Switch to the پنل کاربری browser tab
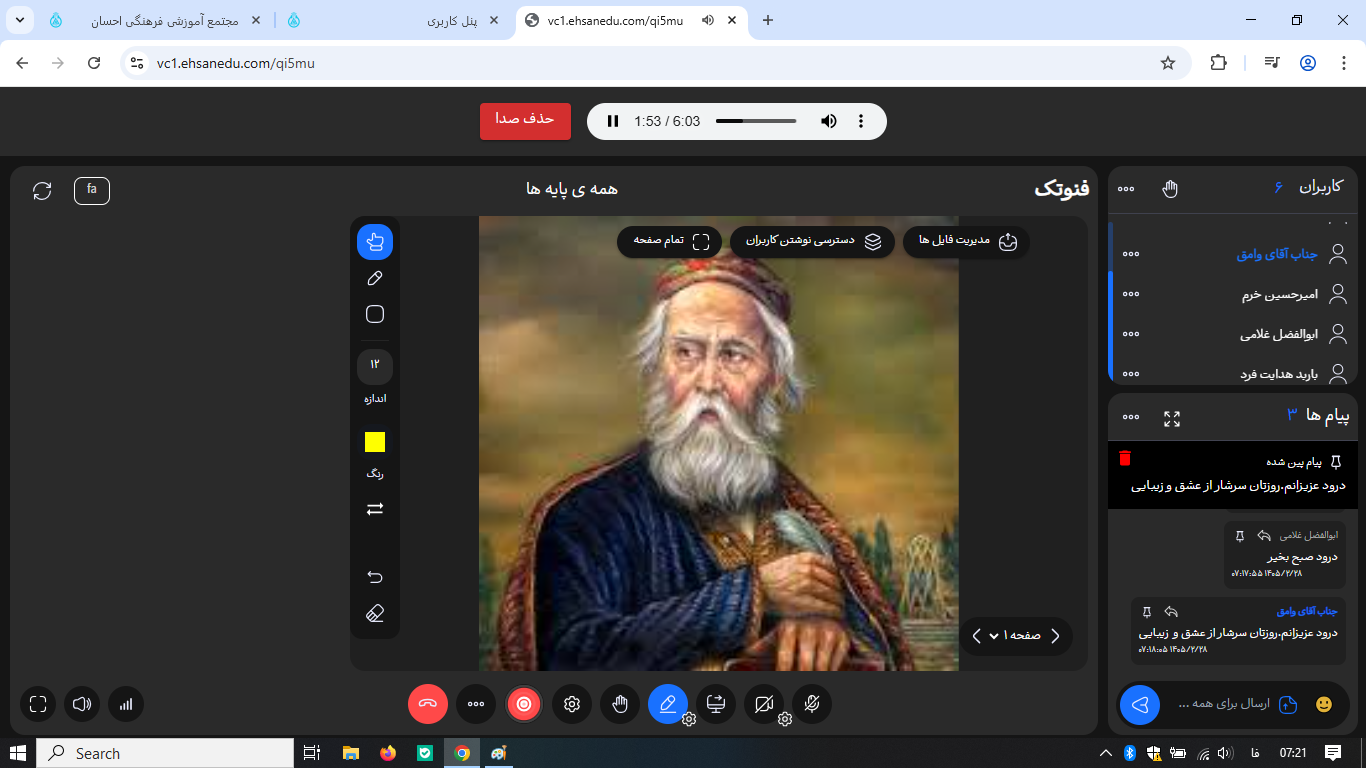 pos(393,20)
